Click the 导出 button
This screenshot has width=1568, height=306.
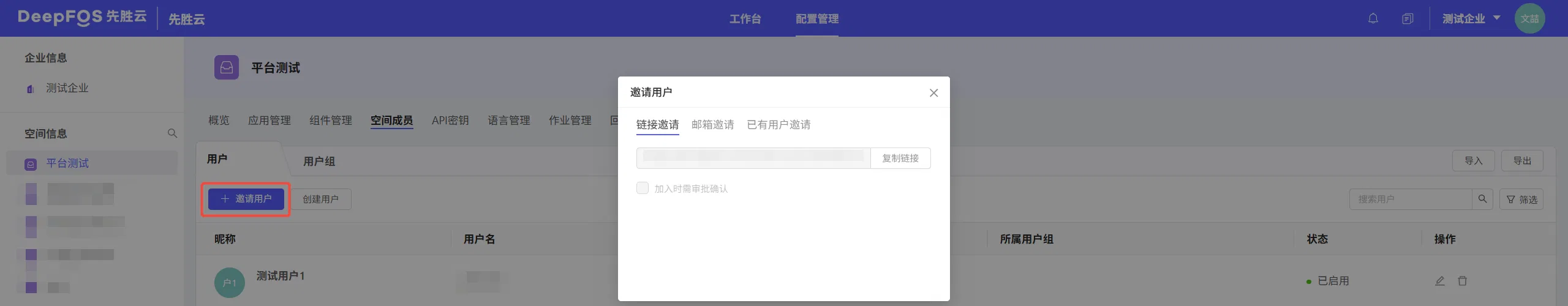point(1522,160)
